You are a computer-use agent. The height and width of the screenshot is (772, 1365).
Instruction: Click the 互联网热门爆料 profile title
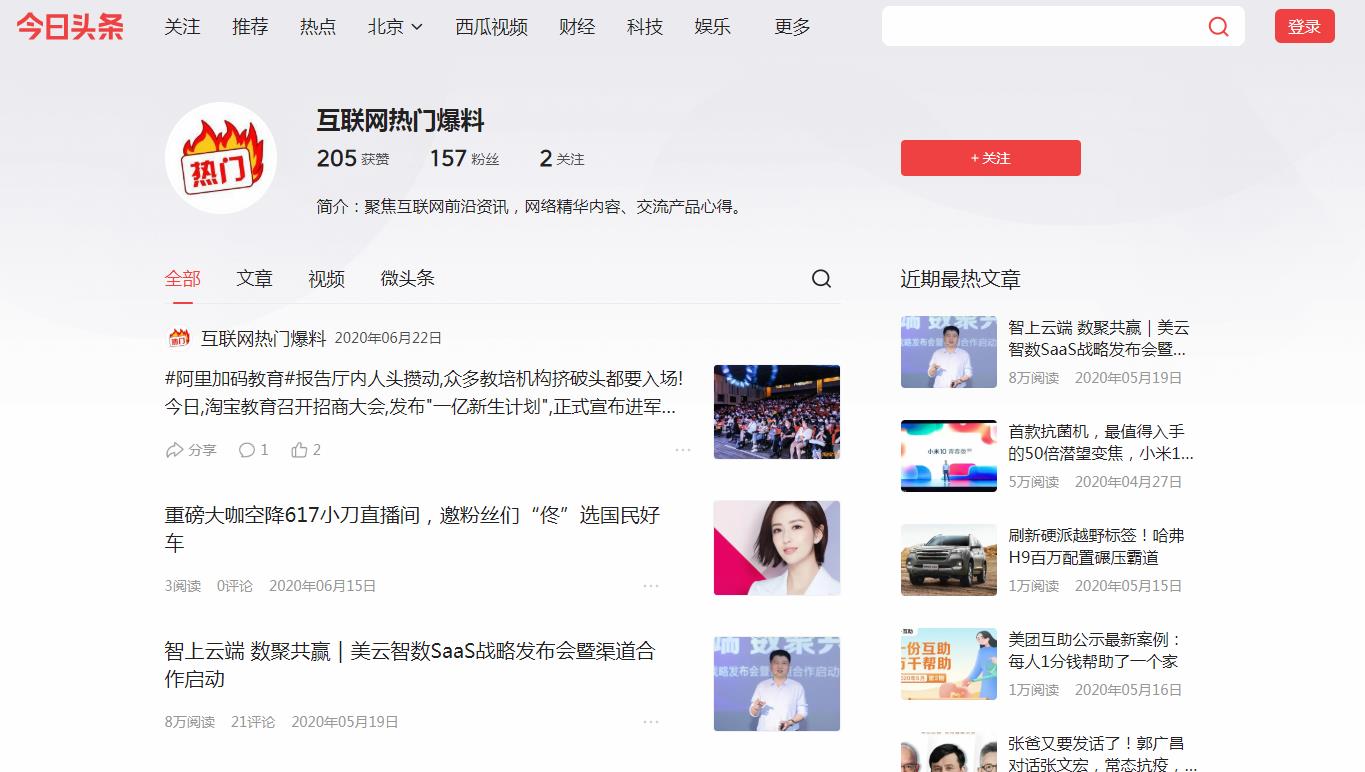tap(401, 121)
